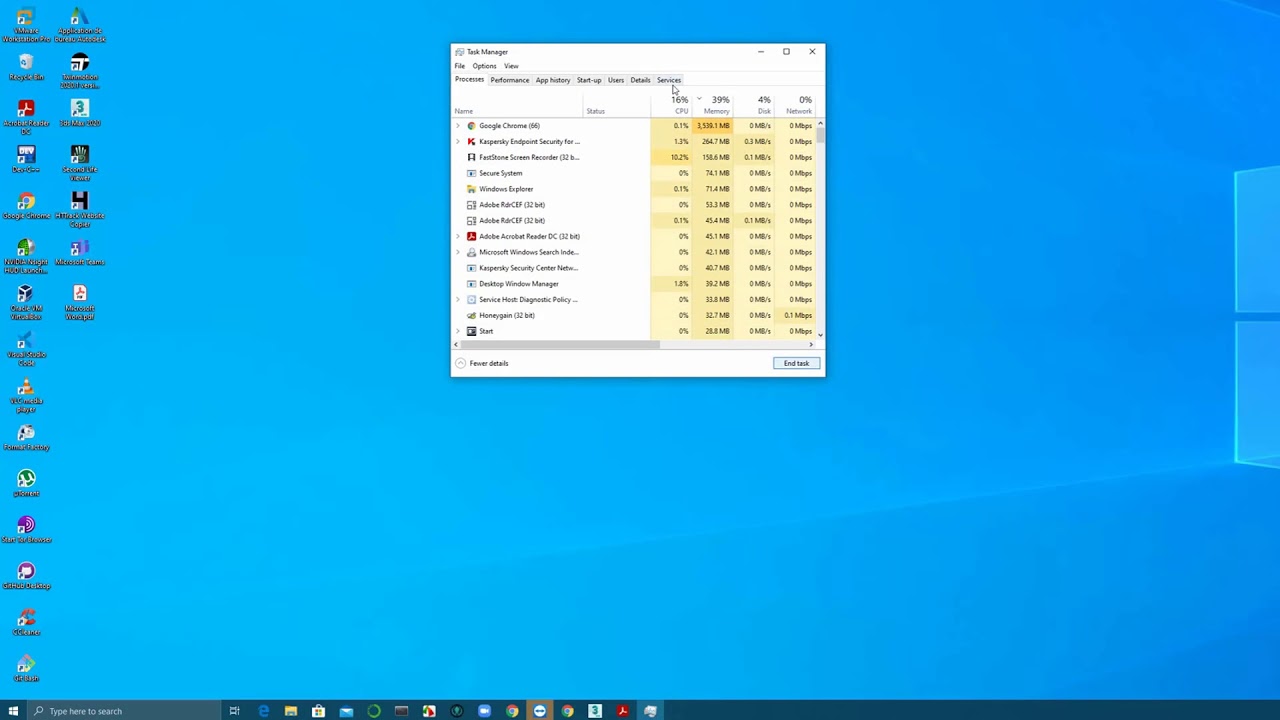1280x720 pixels.
Task: Expand Microsoft Windows Search Indexer process
Action: pyautogui.click(x=458, y=252)
